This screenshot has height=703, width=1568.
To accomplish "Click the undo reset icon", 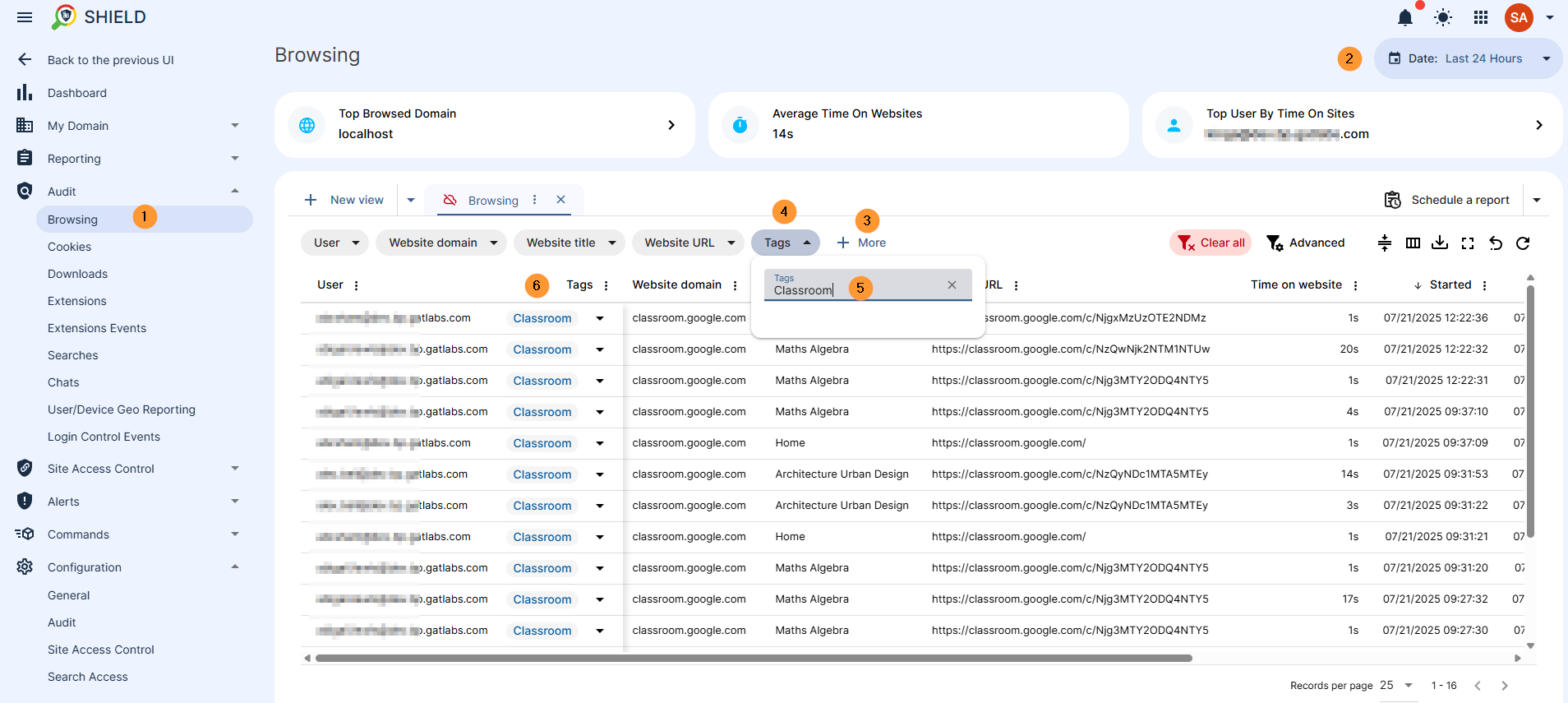I will pyautogui.click(x=1496, y=243).
